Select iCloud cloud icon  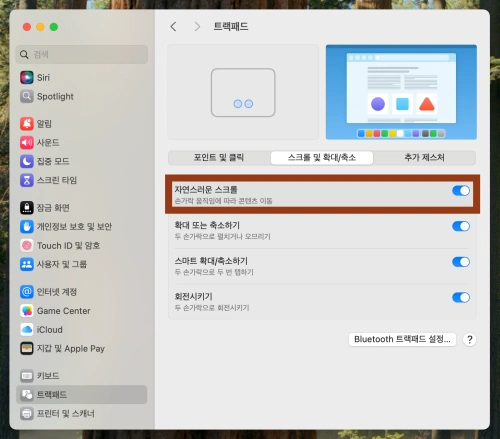27,330
